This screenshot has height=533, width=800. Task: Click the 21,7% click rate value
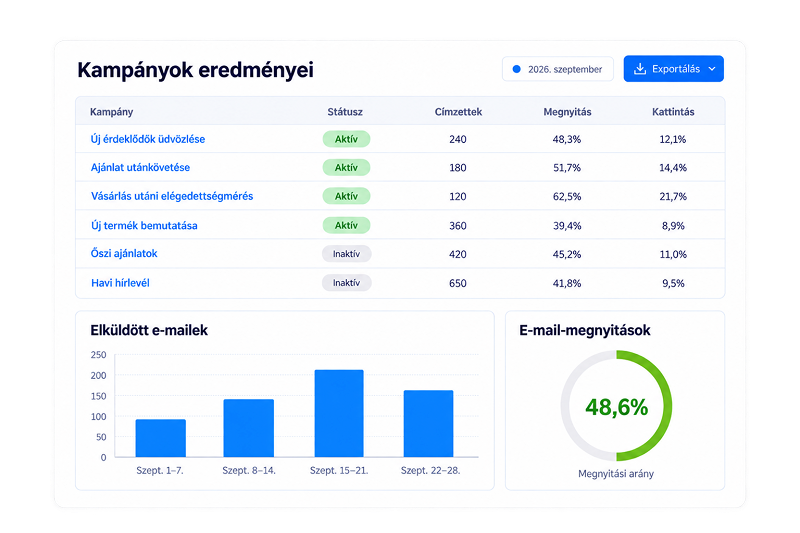pos(673,196)
